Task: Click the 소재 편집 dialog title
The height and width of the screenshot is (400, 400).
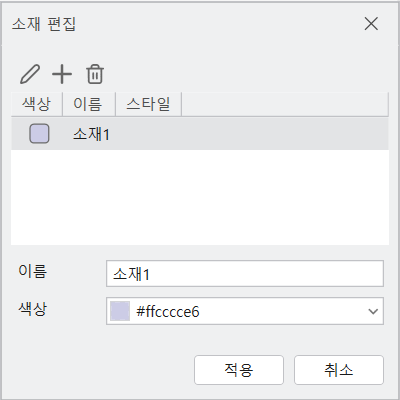Action: 44,24
